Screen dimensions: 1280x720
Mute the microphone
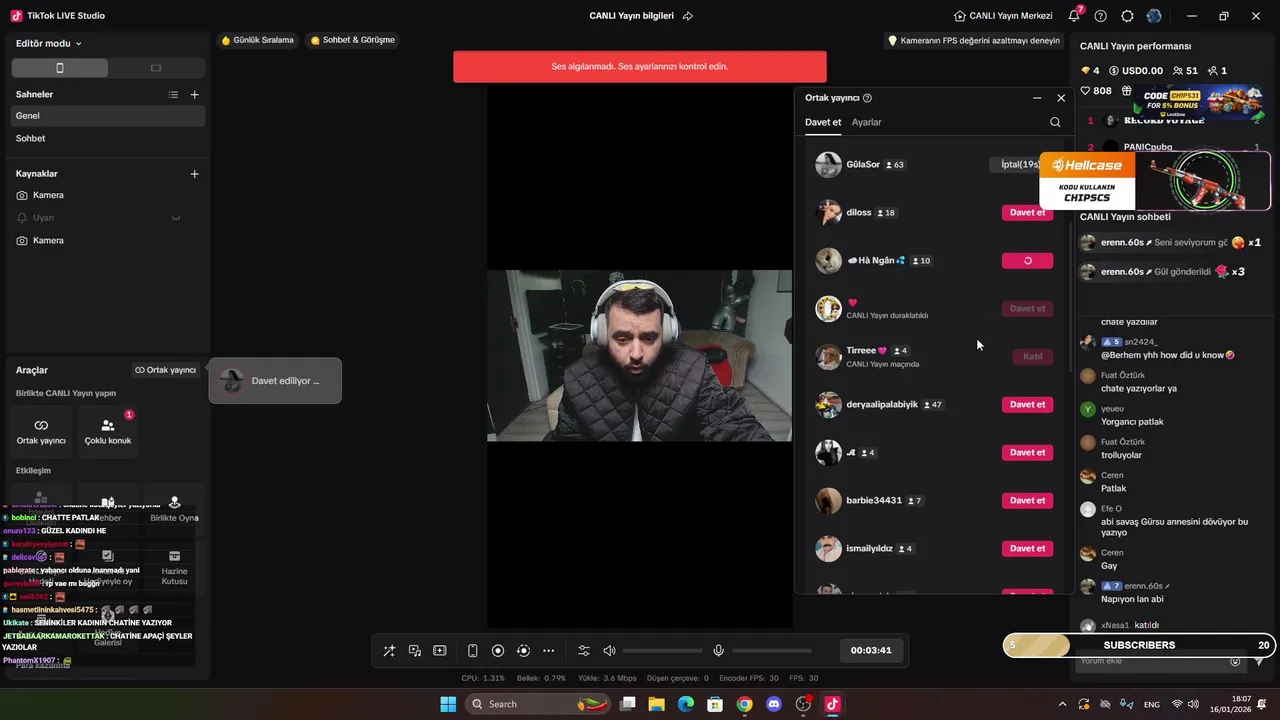pos(718,651)
